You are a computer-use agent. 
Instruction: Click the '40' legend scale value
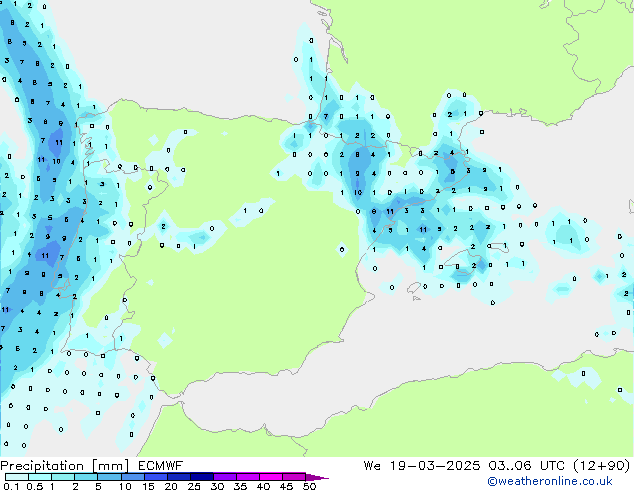[263, 486]
